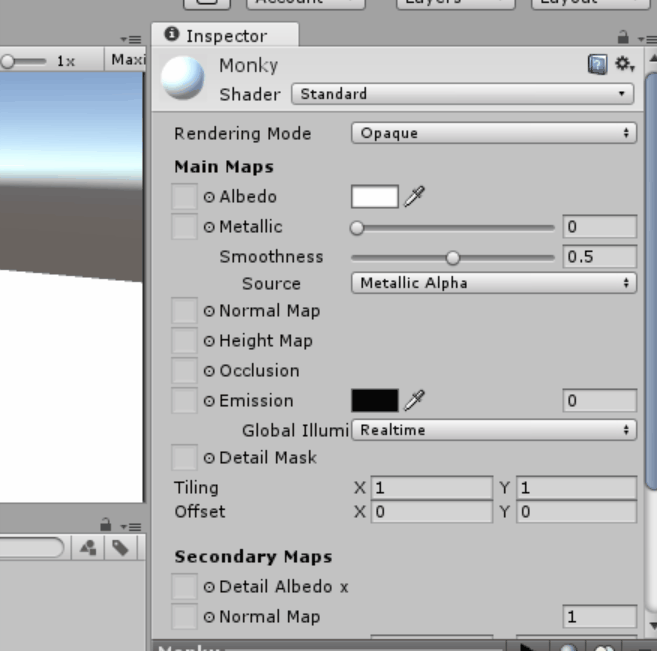Click the Albedo texture slot
657x651 pixels.
coord(184,196)
